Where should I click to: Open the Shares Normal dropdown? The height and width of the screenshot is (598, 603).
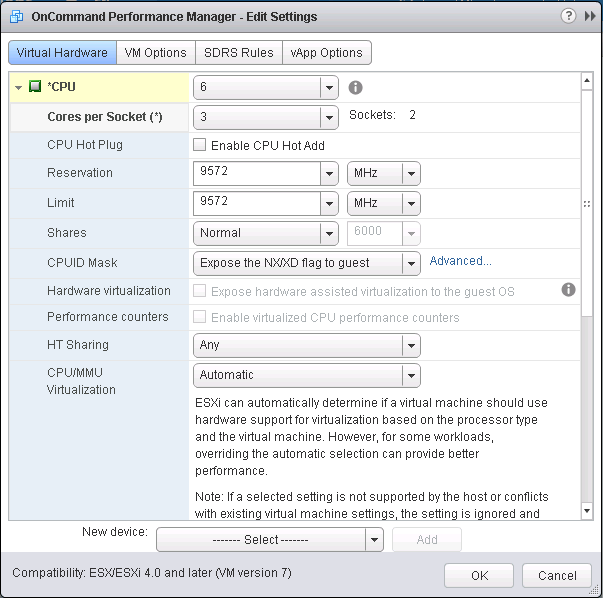point(266,233)
